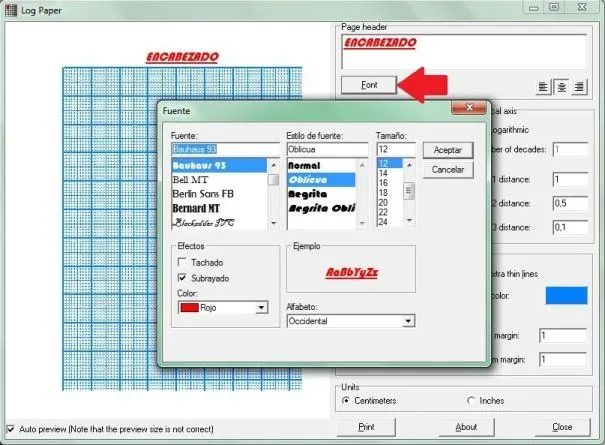
Task: Enable the Tachado checkbox
Action: pyautogui.click(x=181, y=262)
